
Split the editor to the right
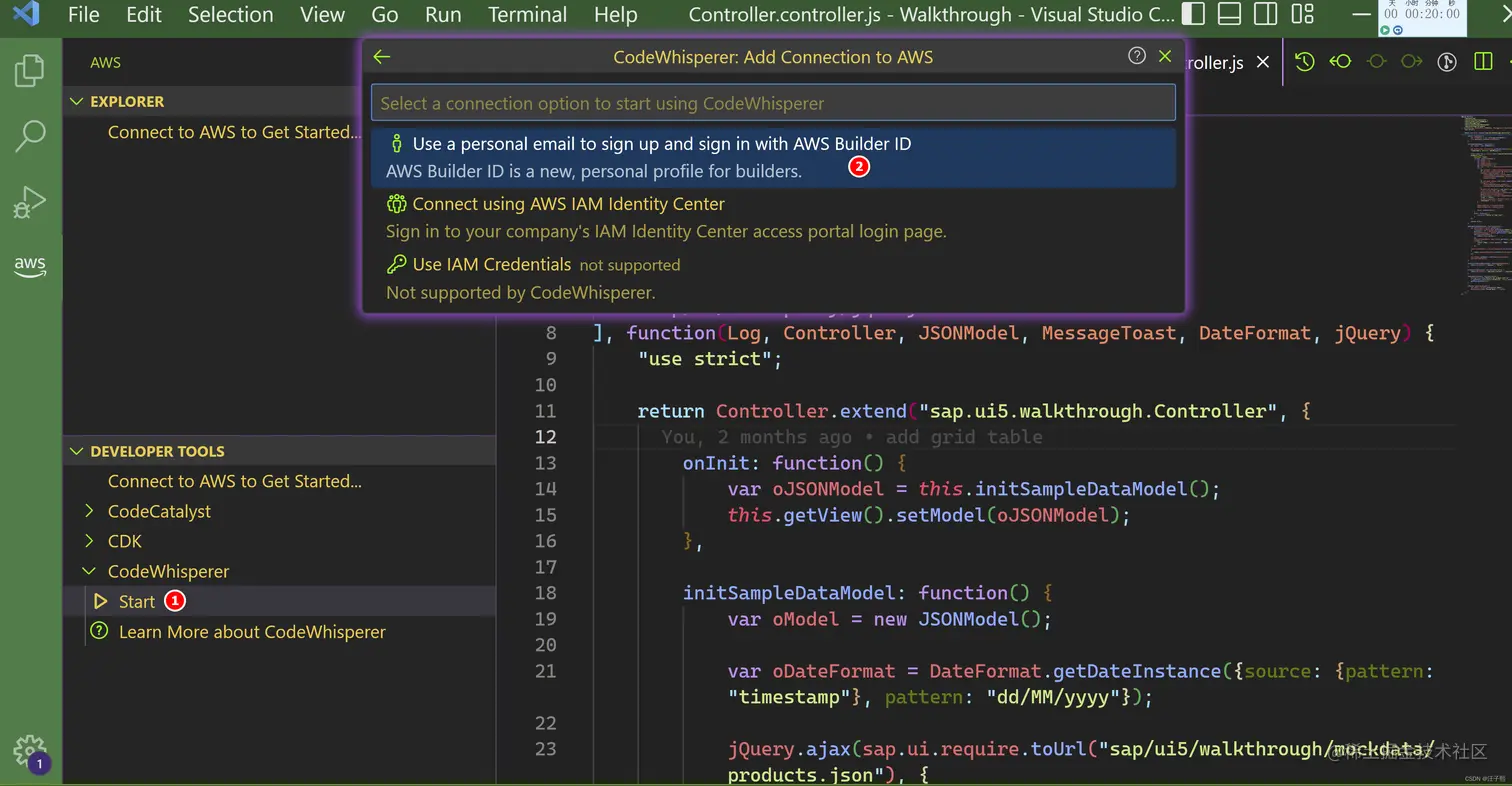tap(1483, 62)
